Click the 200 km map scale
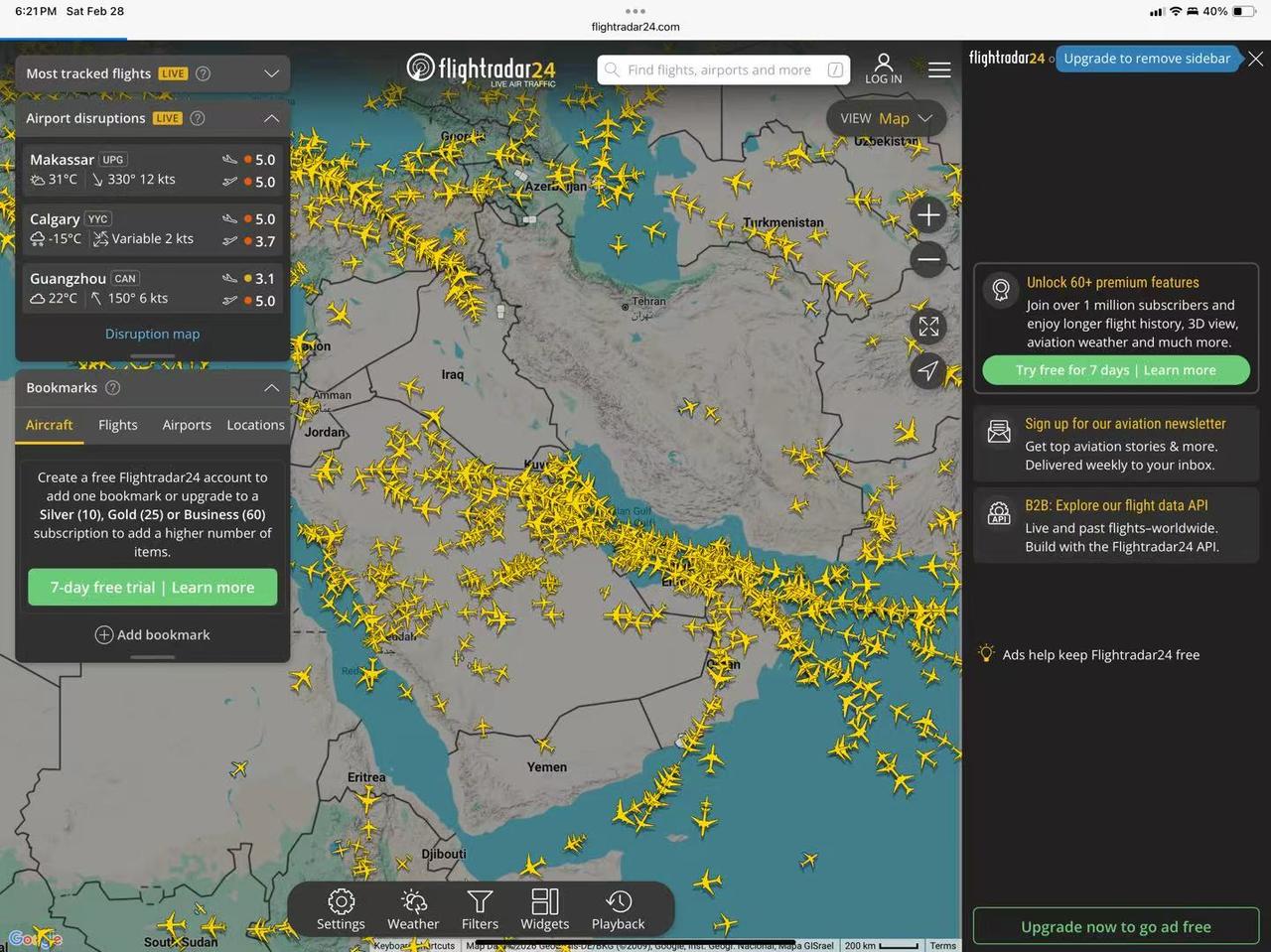 click(881, 945)
